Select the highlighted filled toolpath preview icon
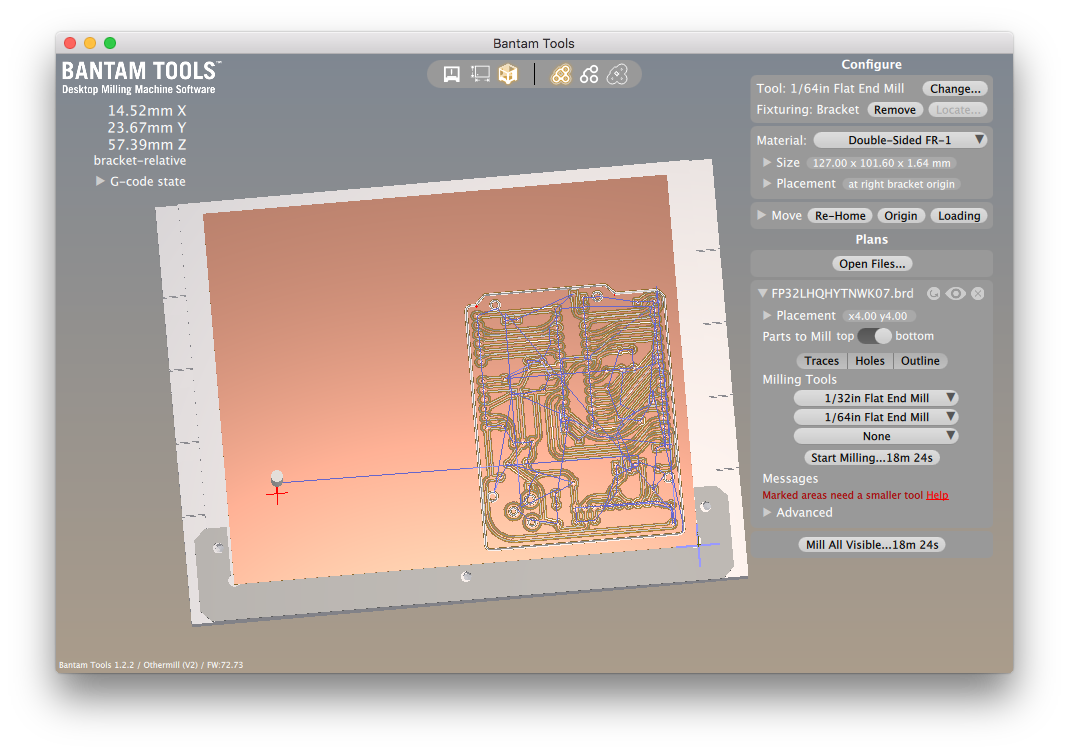This screenshot has height=753, width=1069. [x=561, y=74]
